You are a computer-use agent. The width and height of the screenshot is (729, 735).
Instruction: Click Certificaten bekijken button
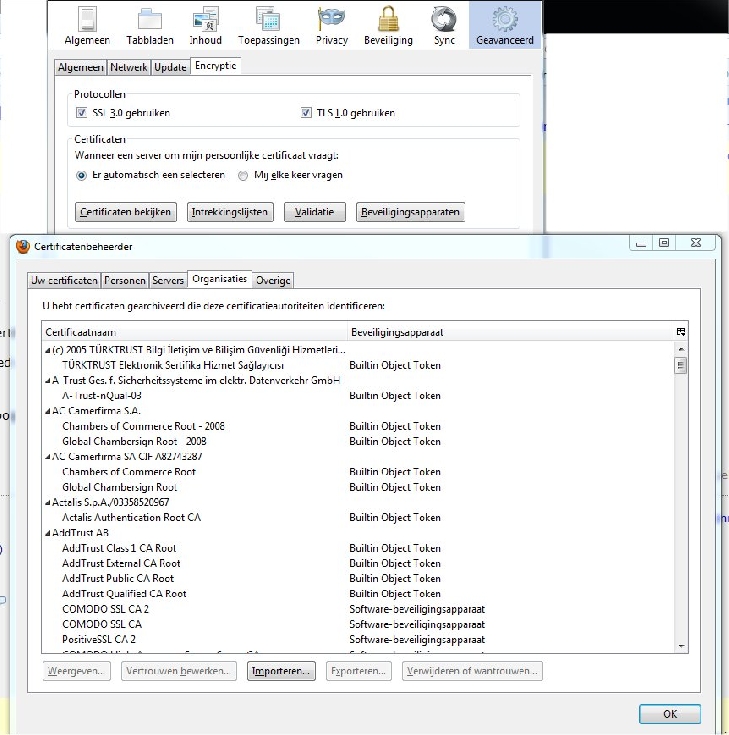126,212
